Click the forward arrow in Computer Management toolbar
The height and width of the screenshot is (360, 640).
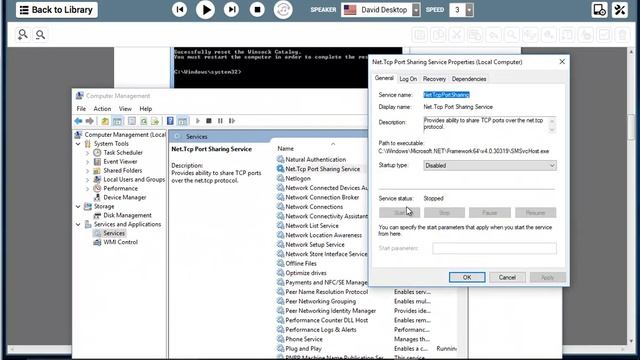click(x=89, y=121)
